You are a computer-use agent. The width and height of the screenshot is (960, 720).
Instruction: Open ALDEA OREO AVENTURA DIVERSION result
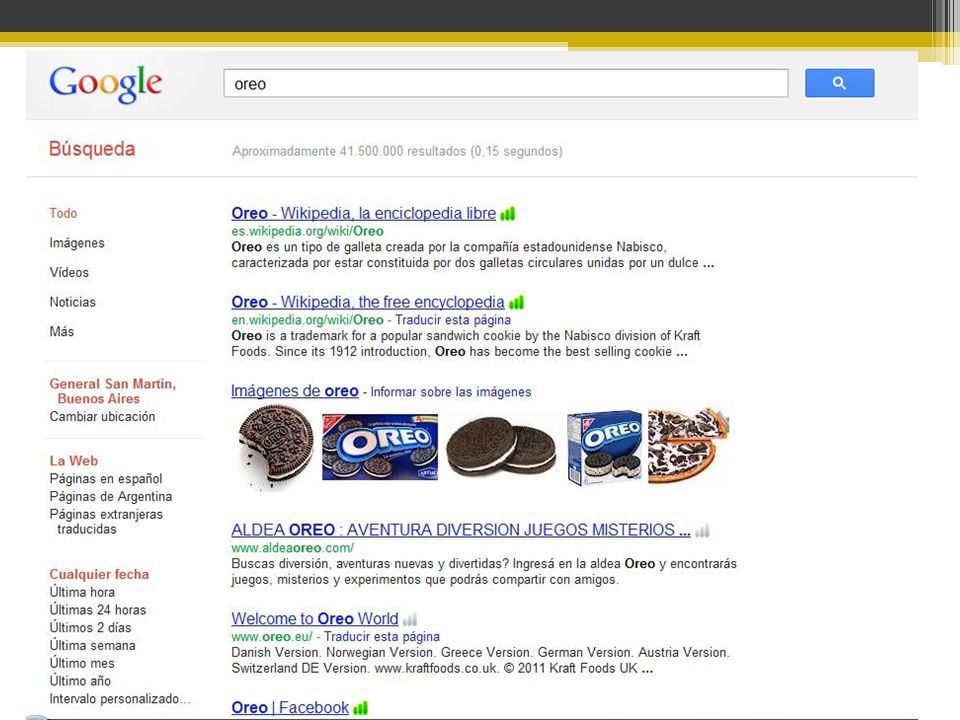tap(461, 530)
